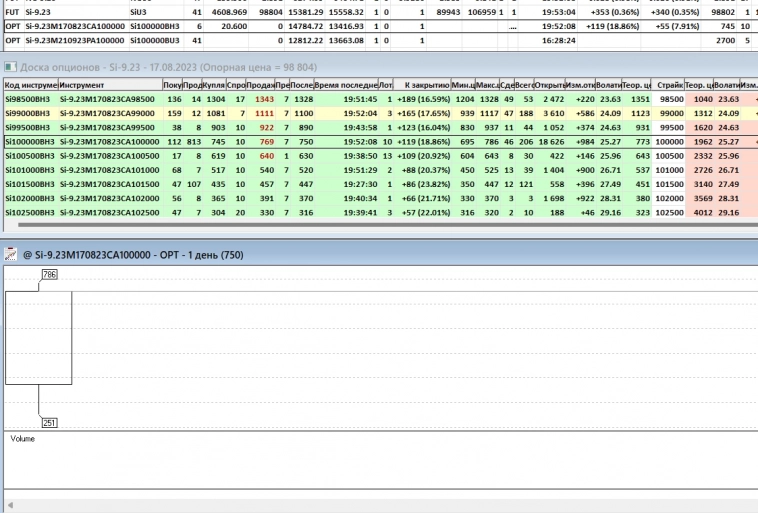Click the chart window title icon
758x513 pixels.
coord(10,255)
